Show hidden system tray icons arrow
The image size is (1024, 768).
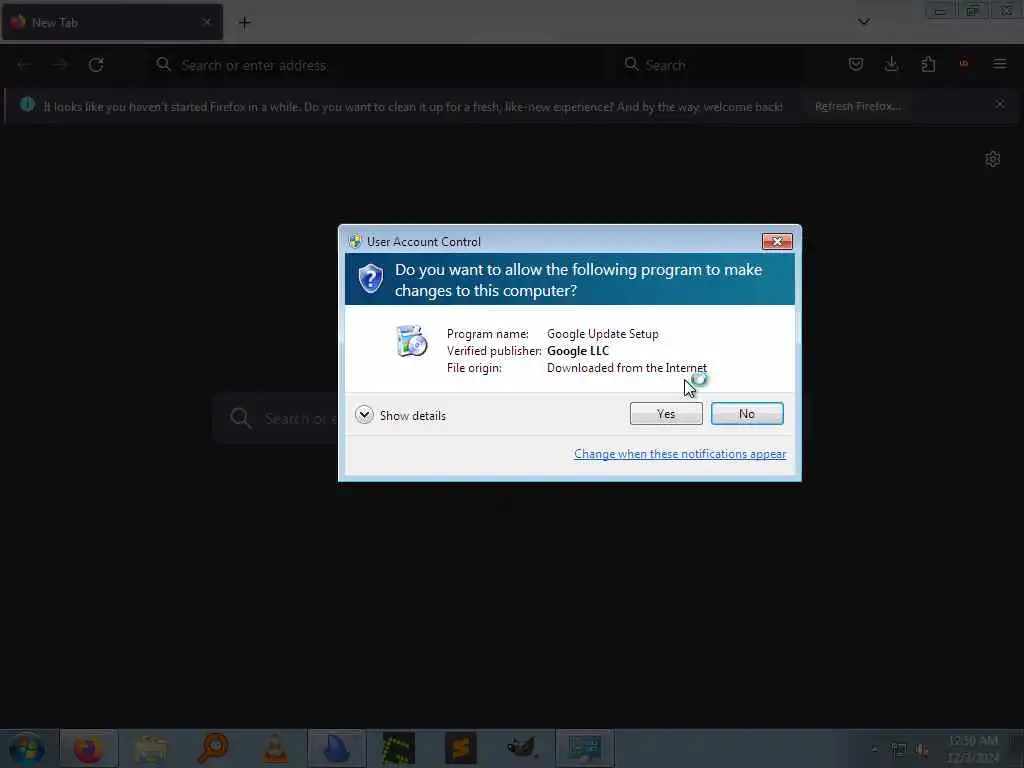point(874,750)
